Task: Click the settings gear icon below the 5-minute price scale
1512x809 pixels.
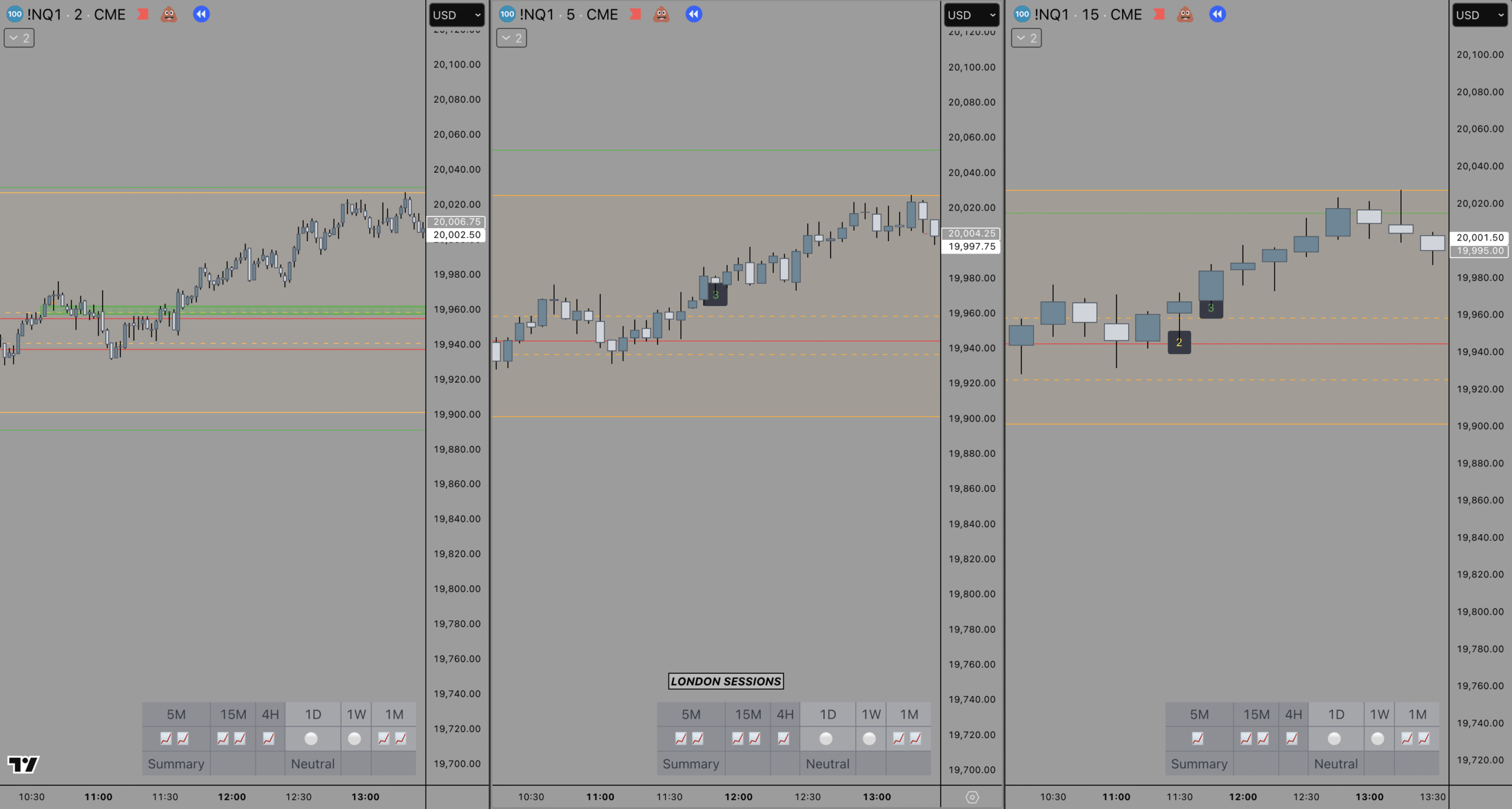Action: pyautogui.click(x=972, y=797)
